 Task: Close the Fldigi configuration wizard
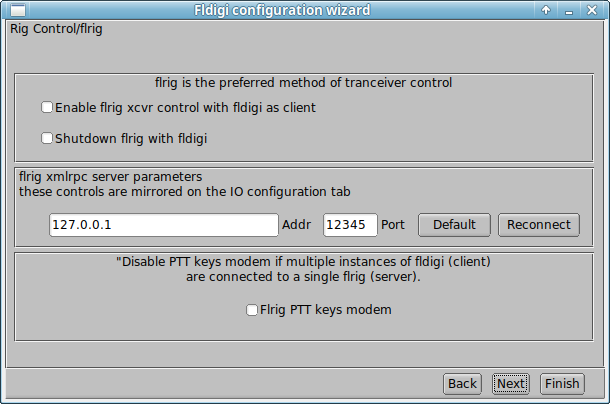click(x=592, y=10)
